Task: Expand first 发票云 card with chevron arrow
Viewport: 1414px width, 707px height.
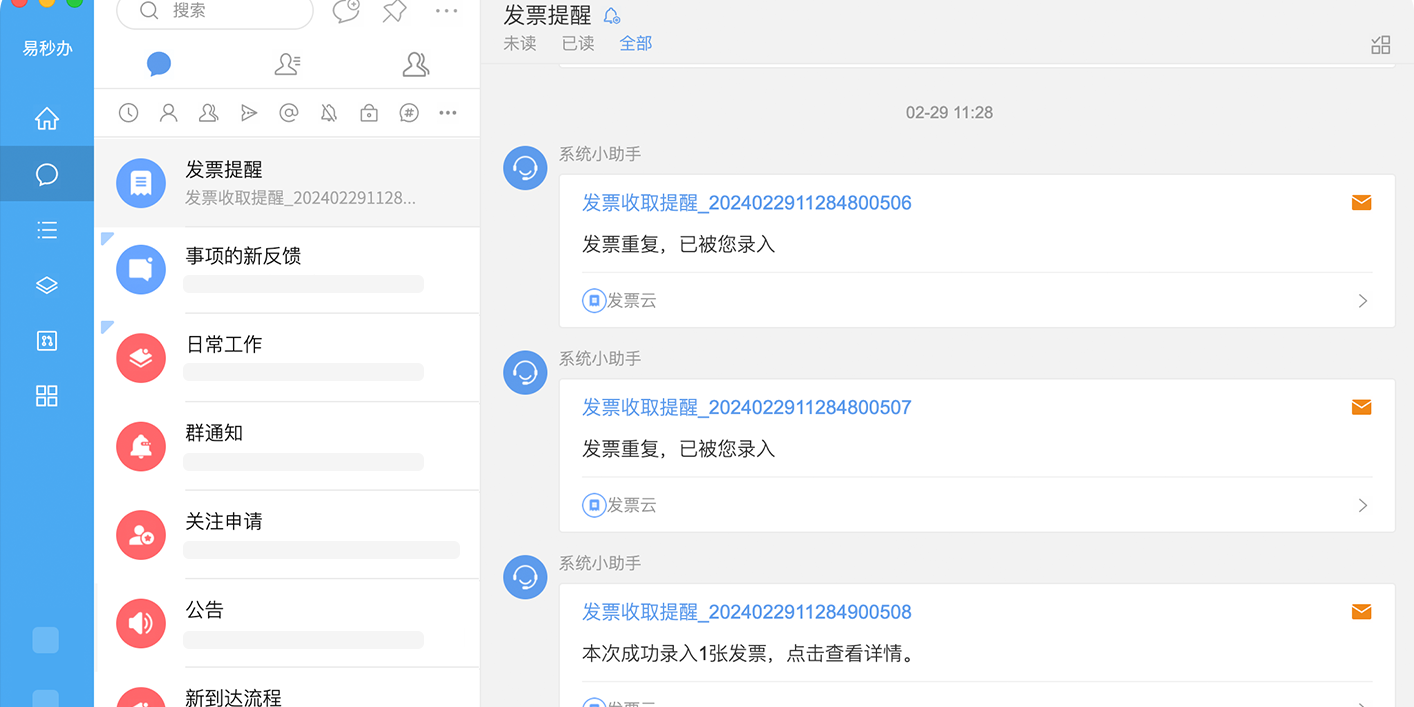Action: (x=1362, y=301)
